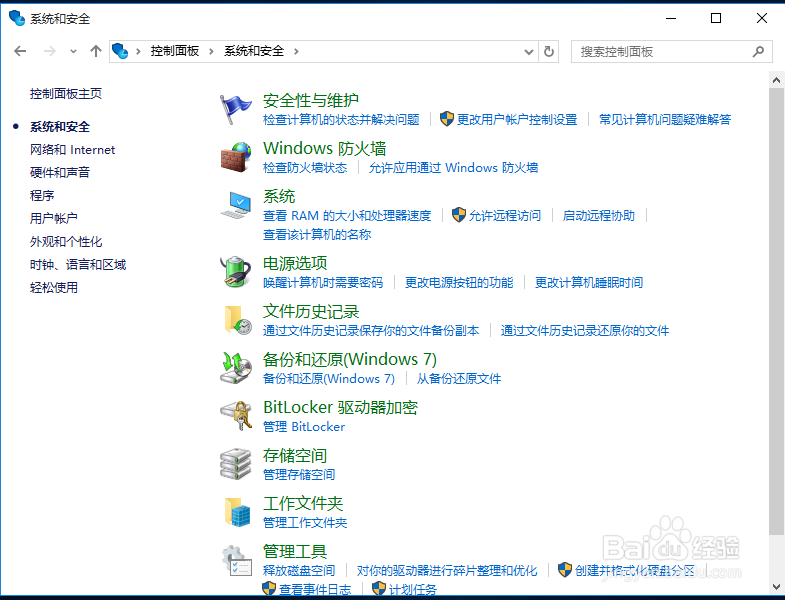Select 控制面板 breadcrumb segment

coord(175,51)
